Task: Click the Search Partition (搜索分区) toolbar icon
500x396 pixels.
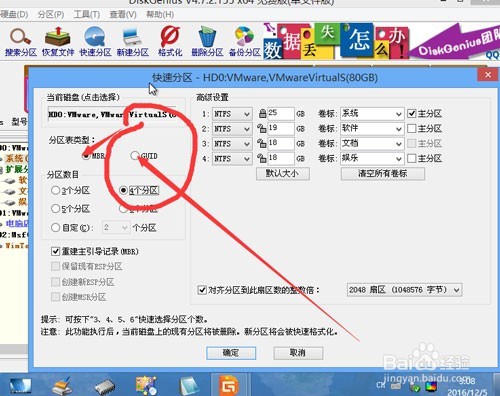Action: coord(20,42)
